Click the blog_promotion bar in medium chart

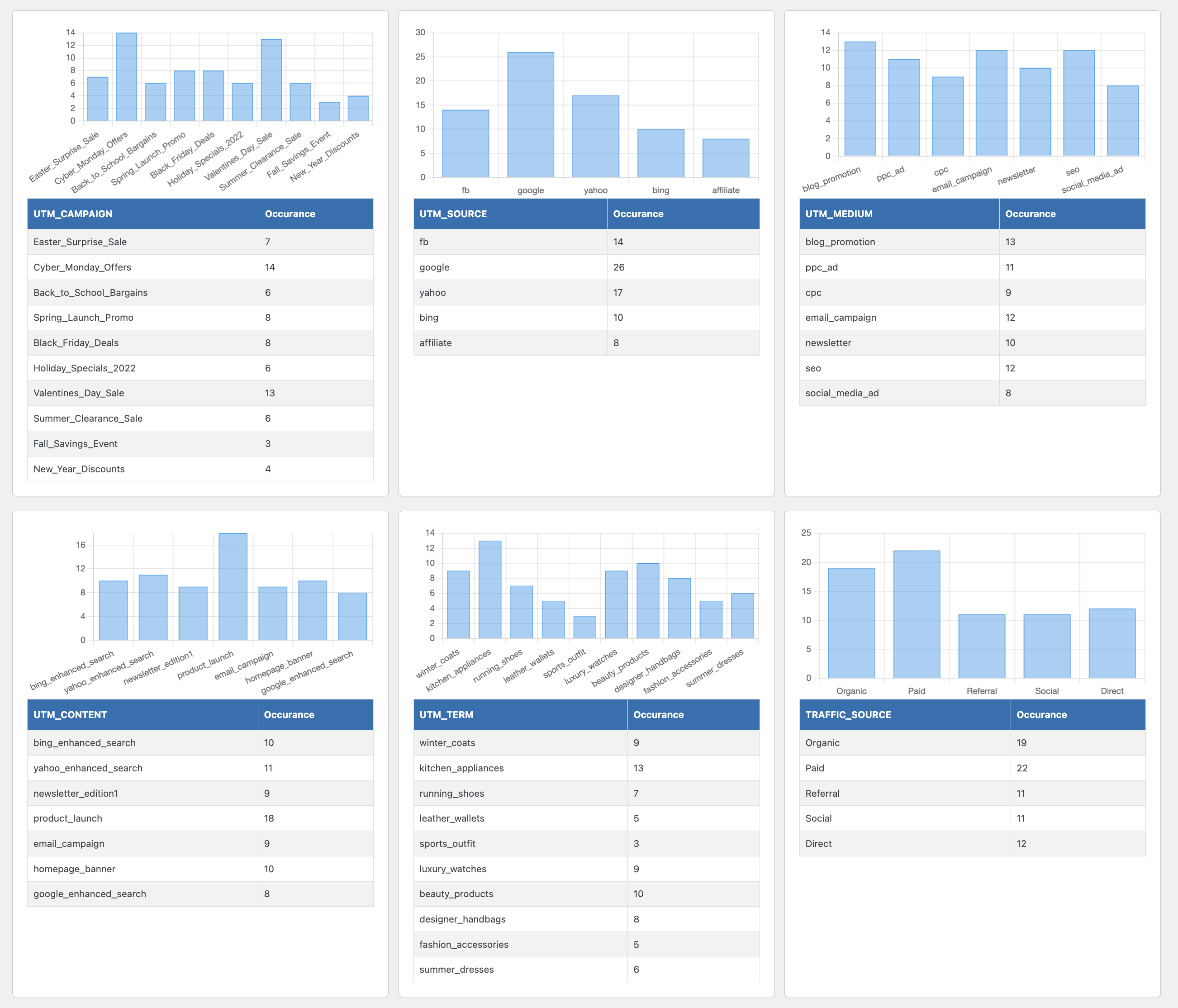pos(860,99)
